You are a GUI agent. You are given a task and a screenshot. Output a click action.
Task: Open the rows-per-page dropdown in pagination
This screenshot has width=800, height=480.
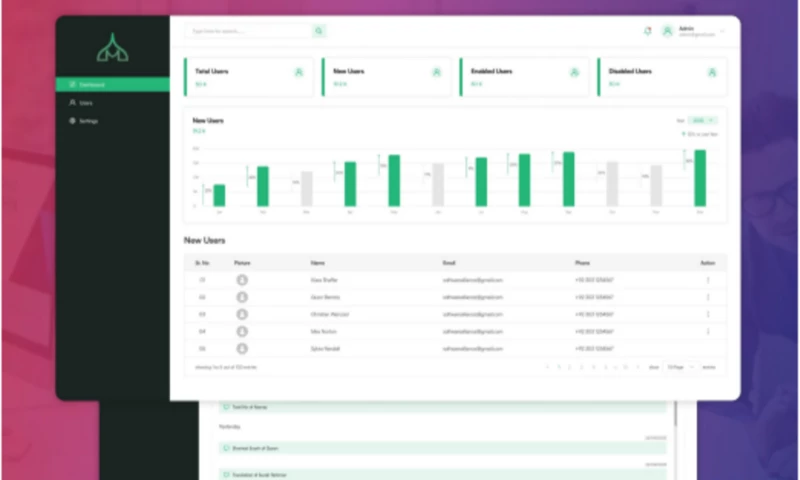coord(679,367)
